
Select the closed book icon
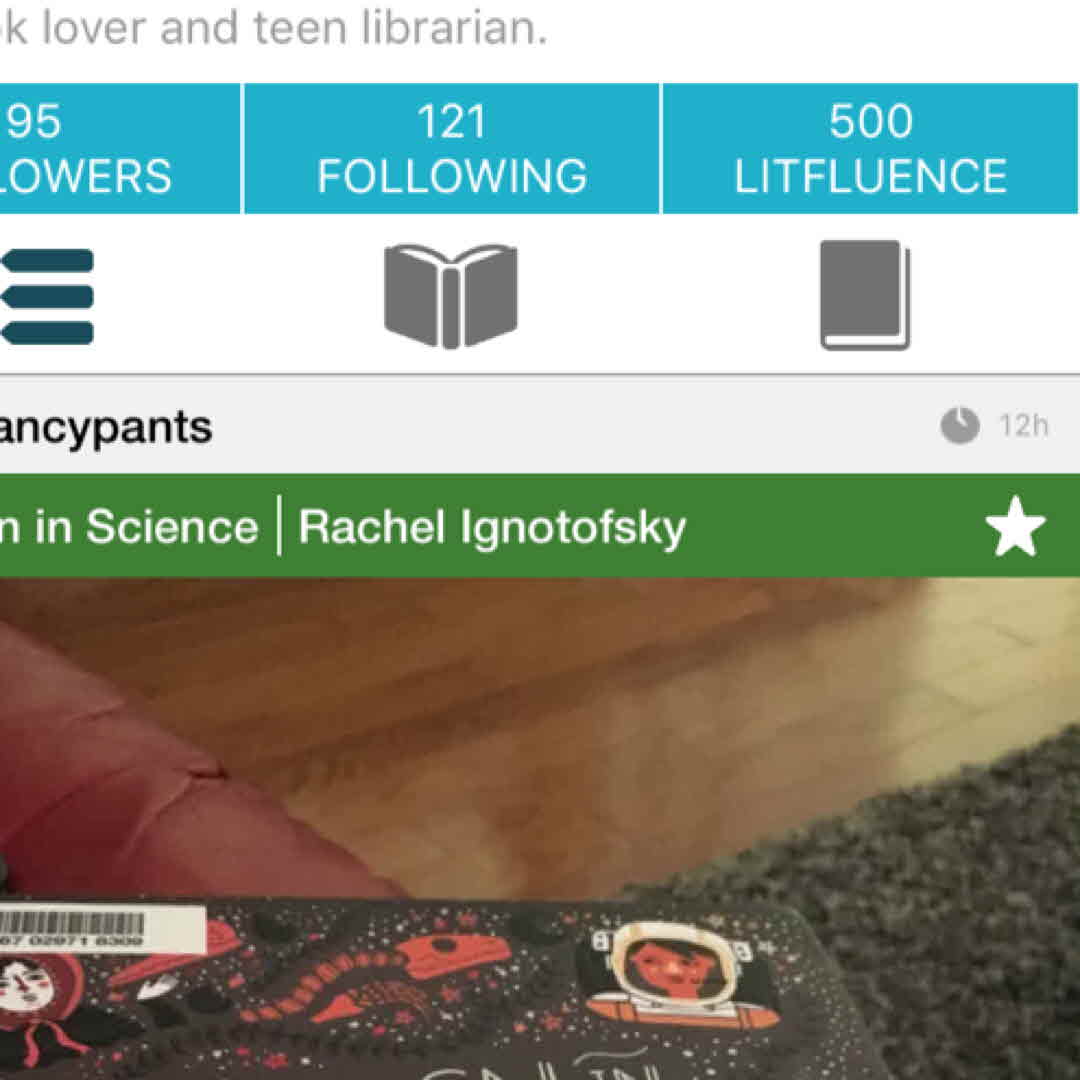[x=865, y=295]
